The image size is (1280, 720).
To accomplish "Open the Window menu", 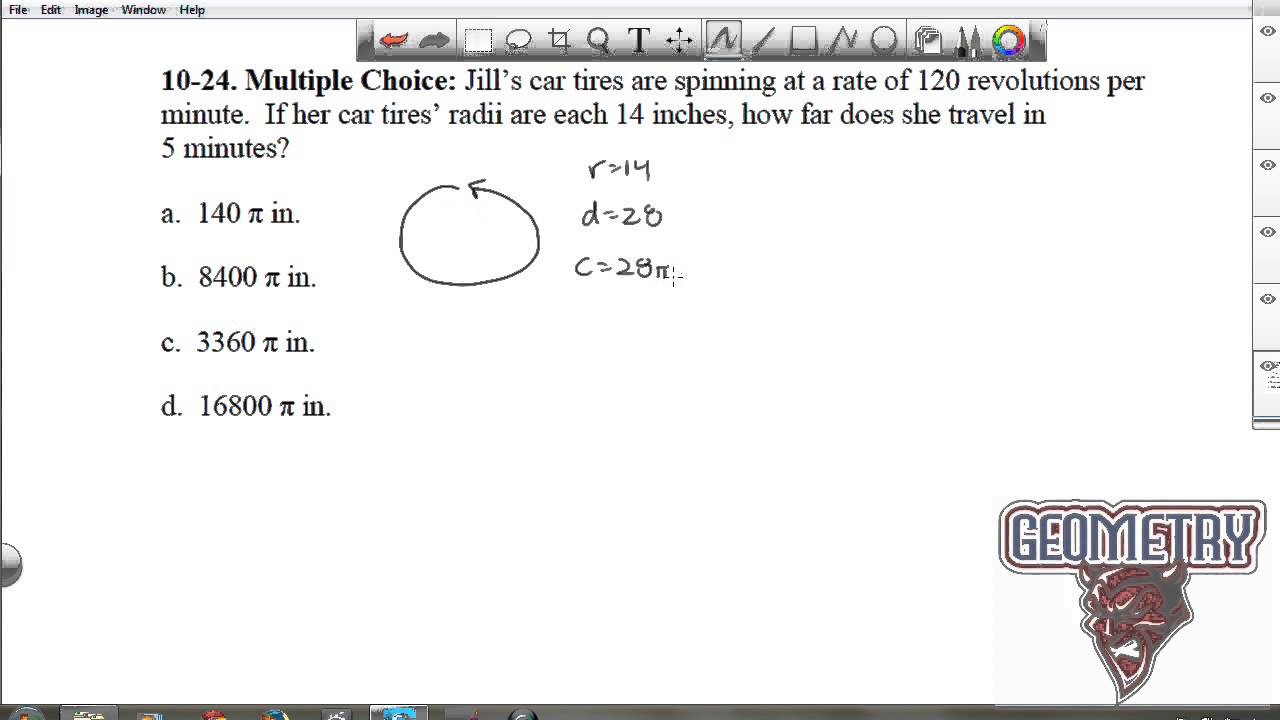I will 143,10.
